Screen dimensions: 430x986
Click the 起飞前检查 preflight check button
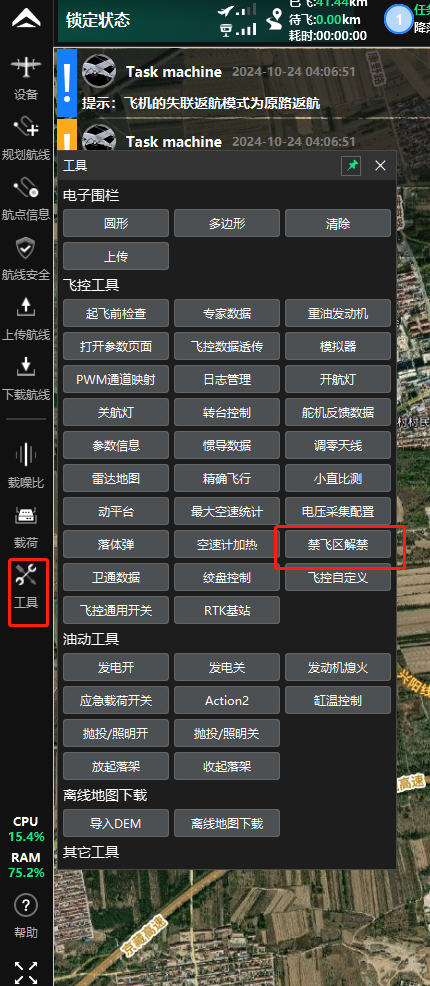[116, 313]
